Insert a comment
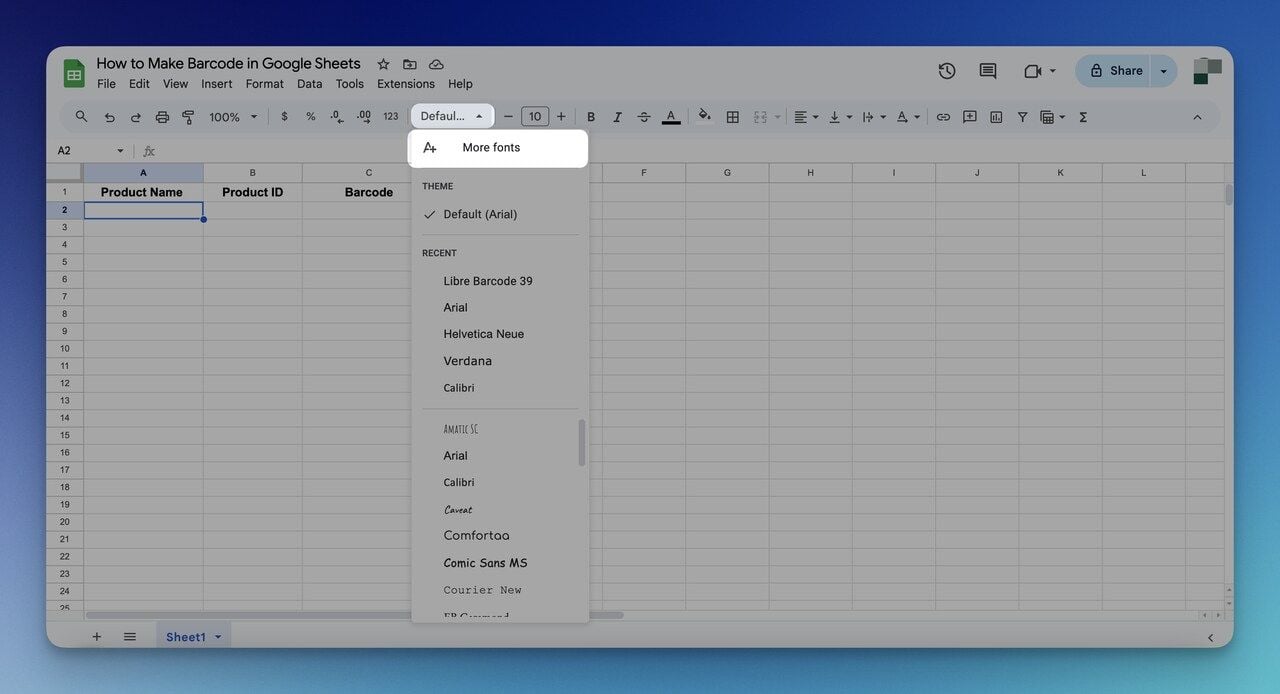1280x694 pixels. tap(970, 117)
